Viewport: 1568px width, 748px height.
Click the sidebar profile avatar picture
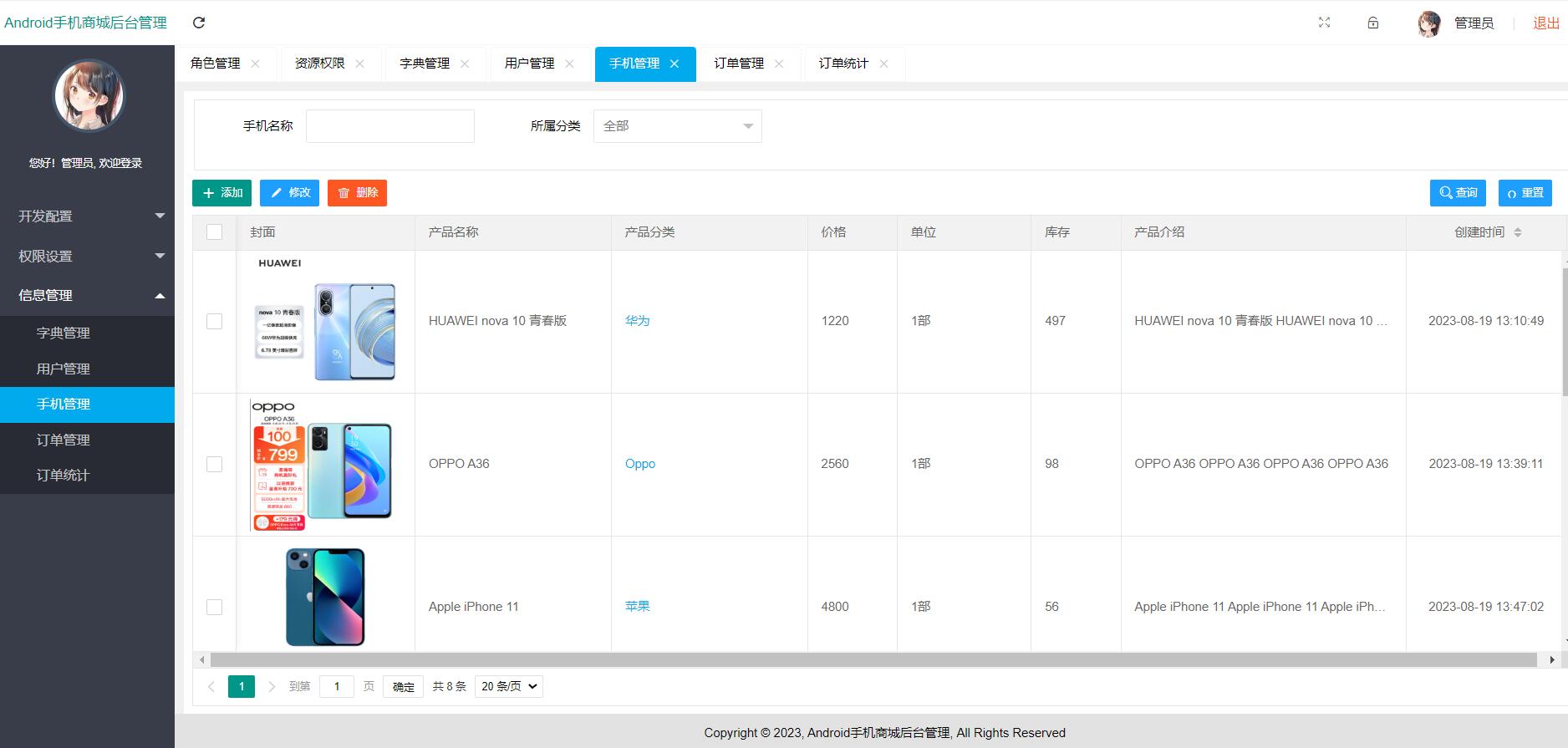(89, 95)
